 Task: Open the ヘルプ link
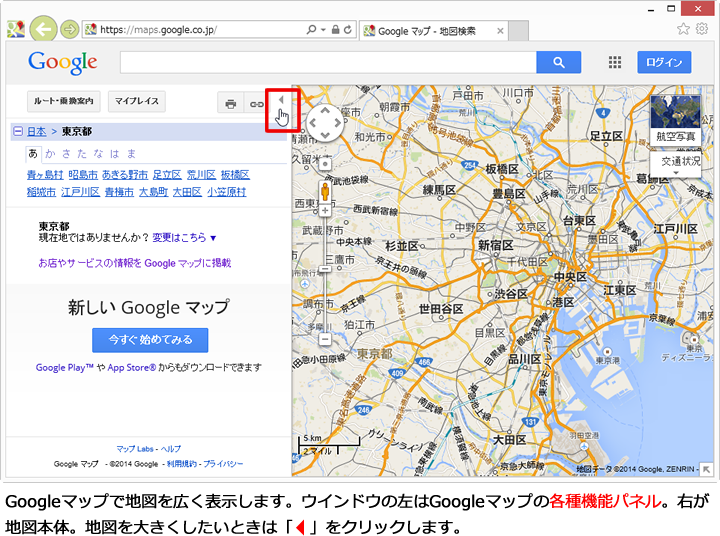pyautogui.click(x=171, y=449)
